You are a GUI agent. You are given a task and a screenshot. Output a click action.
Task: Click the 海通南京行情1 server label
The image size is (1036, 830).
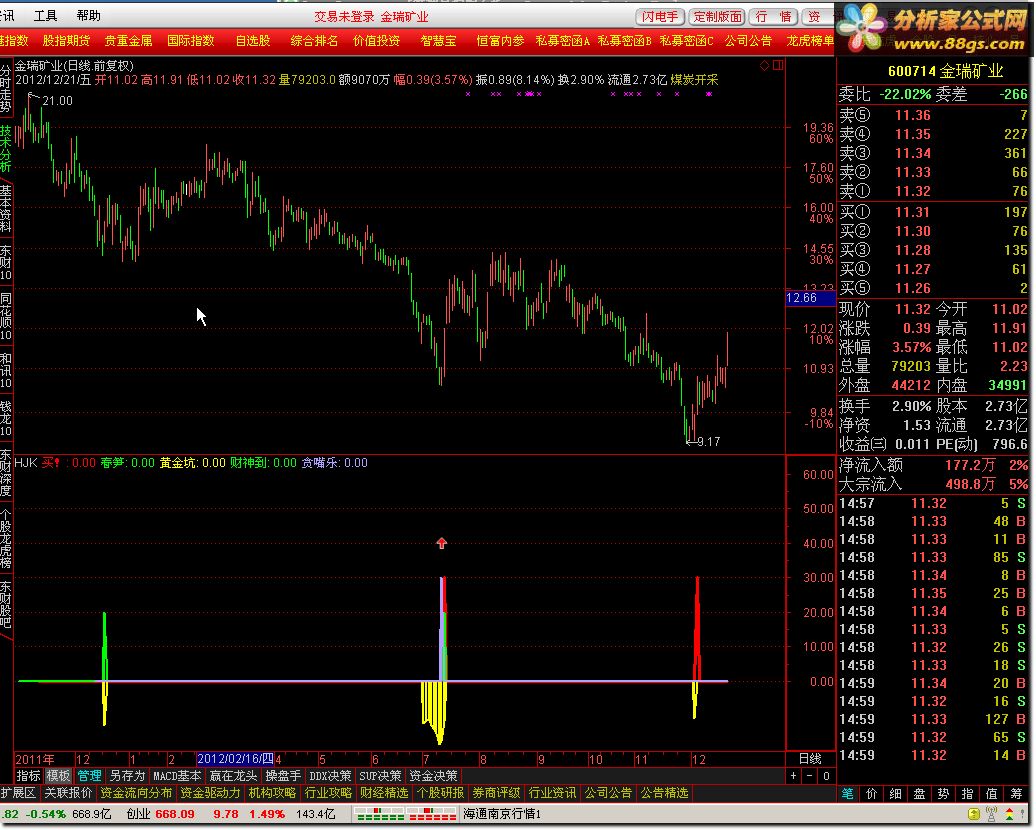[x=502, y=813]
